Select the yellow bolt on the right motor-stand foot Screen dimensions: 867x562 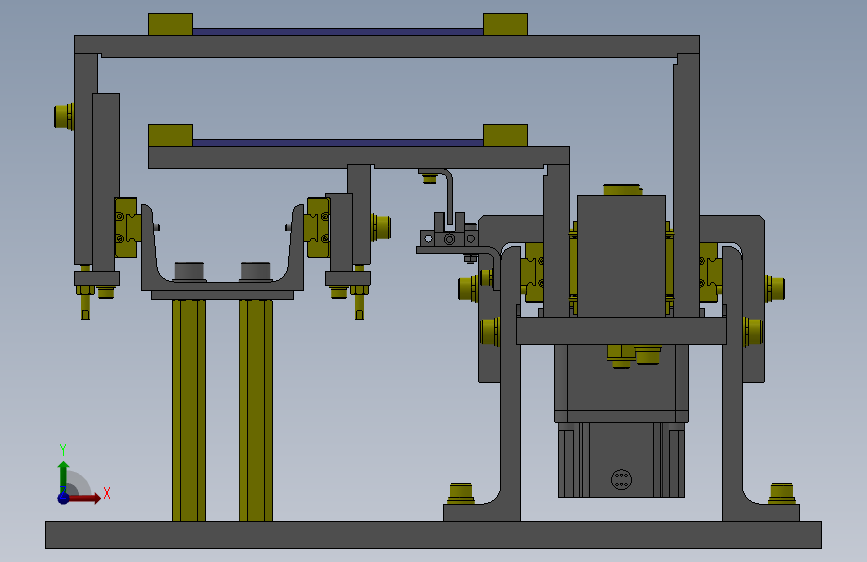[781, 493]
